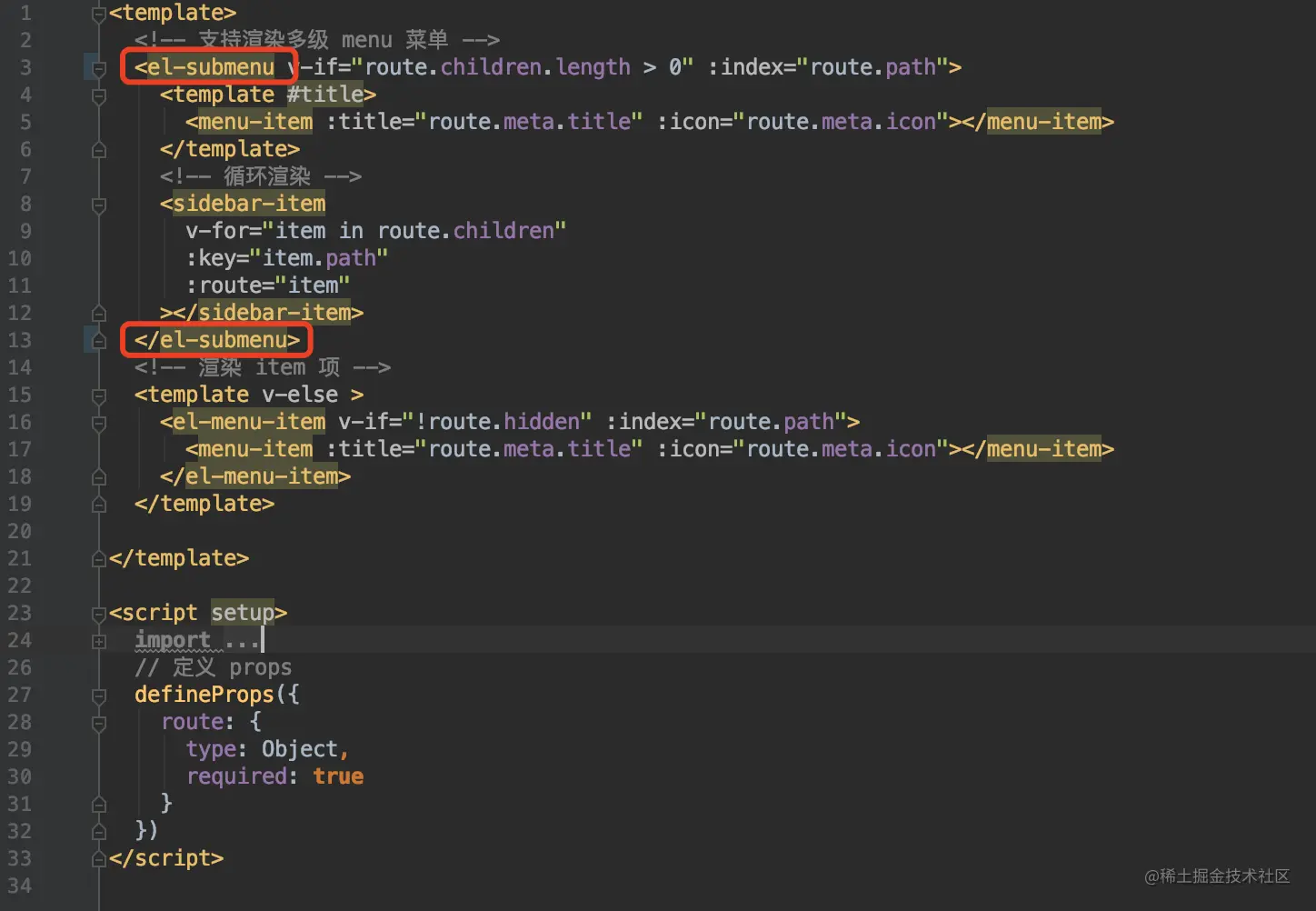Click the ':route="item"' attribute on line 11
Viewport: 1316px width, 911px height.
[x=268, y=285]
